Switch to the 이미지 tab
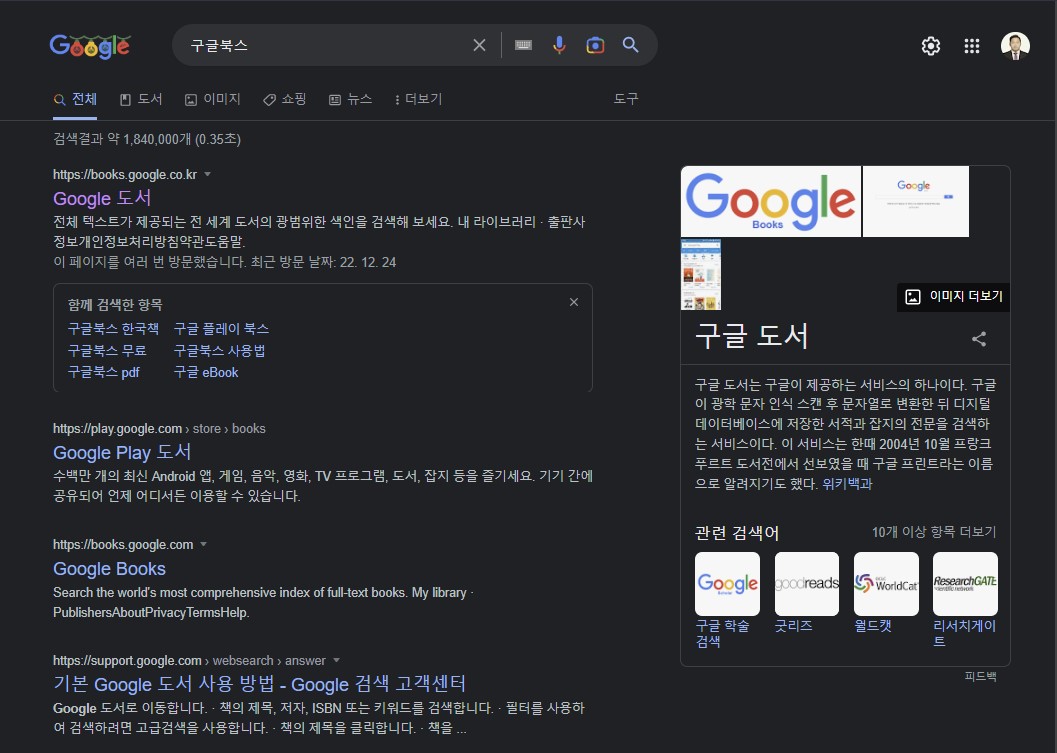Viewport: 1057px width, 753px height. (x=212, y=99)
